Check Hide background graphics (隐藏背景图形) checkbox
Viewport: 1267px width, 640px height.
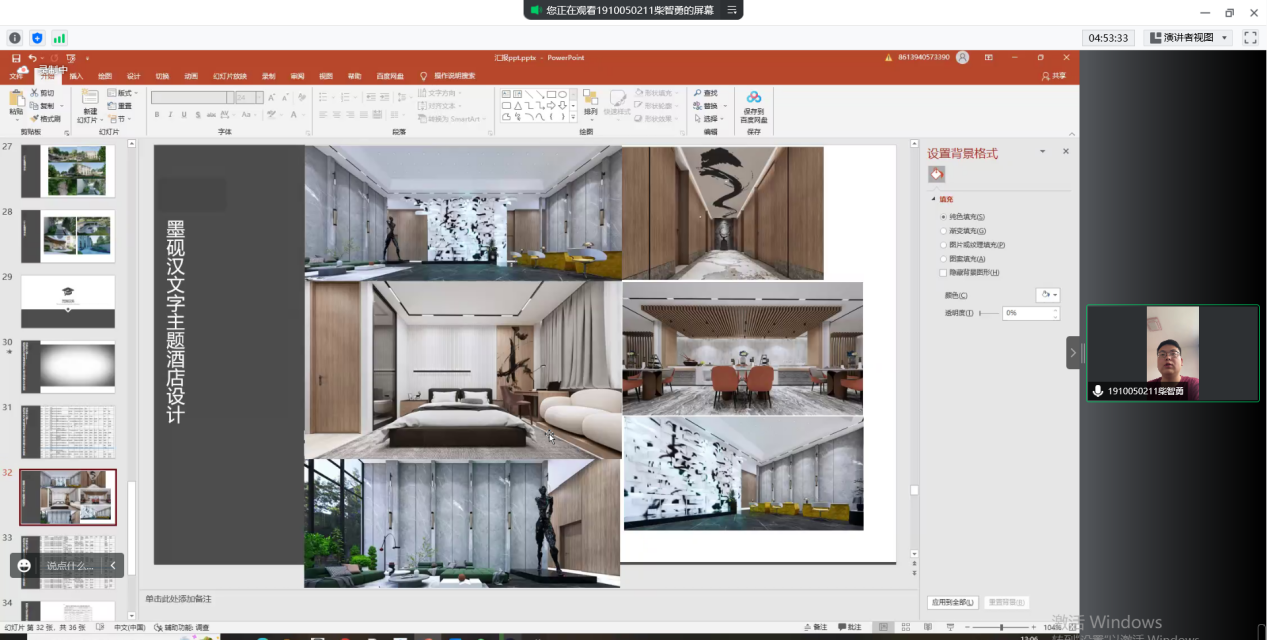pos(943,273)
